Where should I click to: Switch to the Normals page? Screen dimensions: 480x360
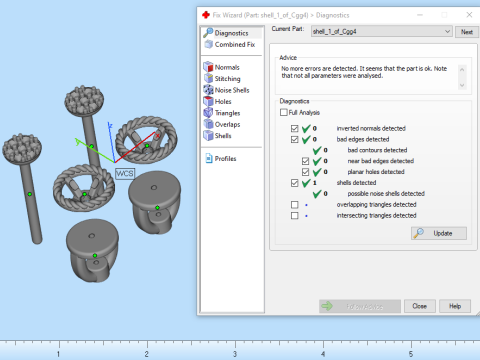[x=227, y=67]
